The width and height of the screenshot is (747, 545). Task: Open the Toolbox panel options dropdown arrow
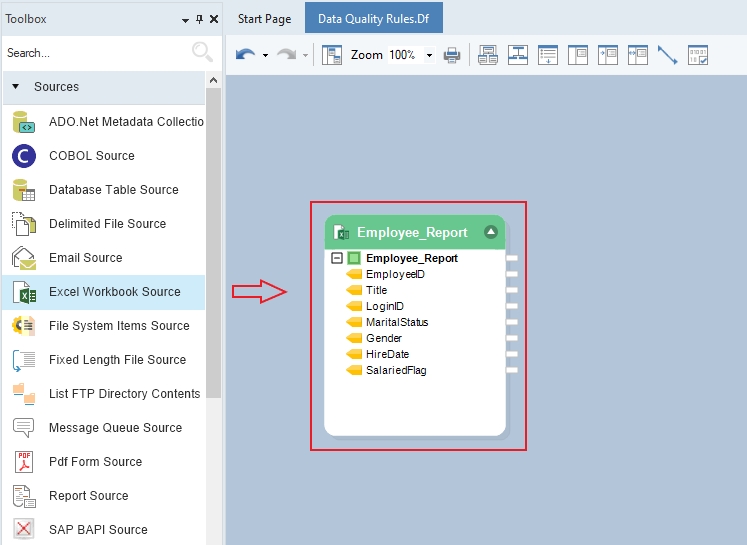tap(185, 20)
